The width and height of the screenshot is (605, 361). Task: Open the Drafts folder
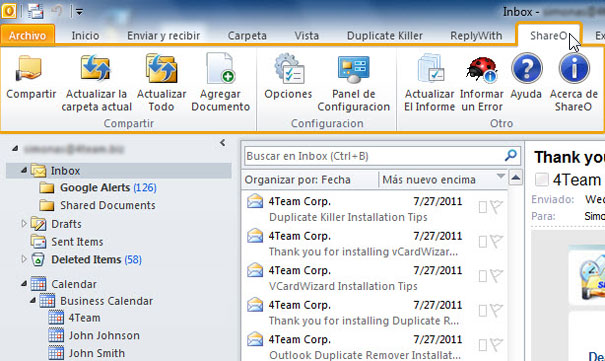pos(66,224)
